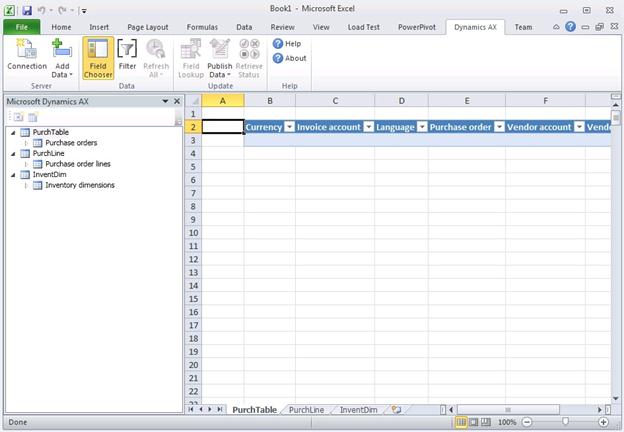Open the Vendor account filter dropdown
The width and height of the screenshot is (624, 432).
pyautogui.click(x=579, y=127)
